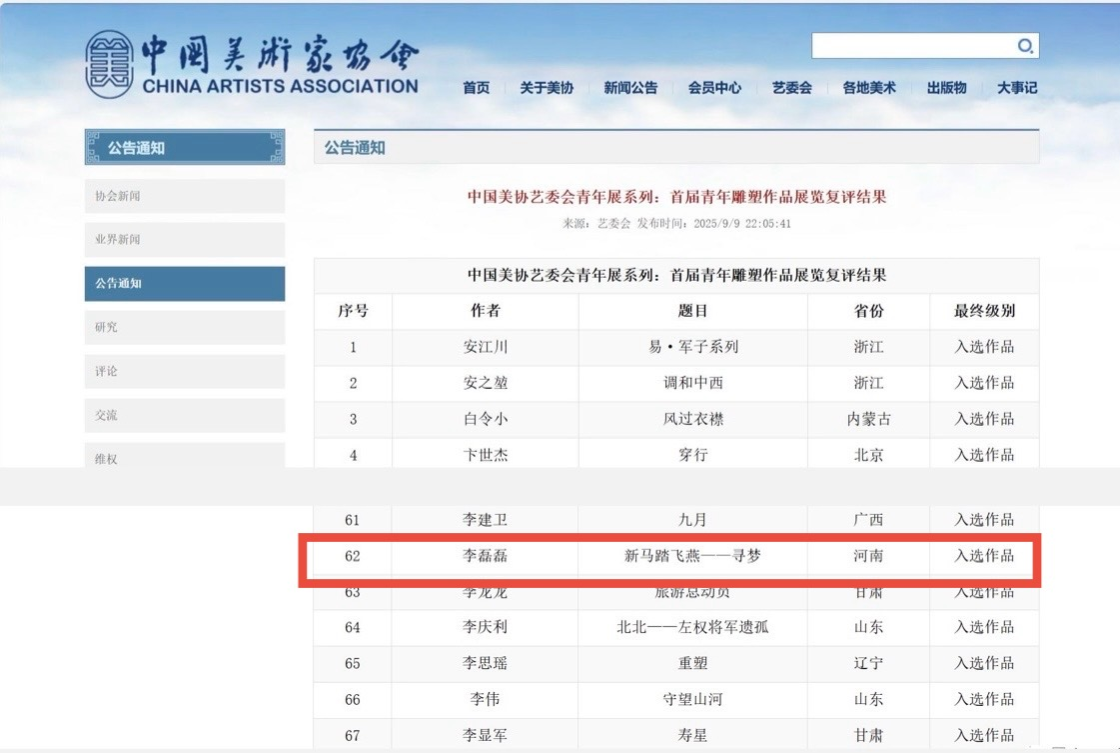Open 大事记 in the top navigation

(1017, 88)
